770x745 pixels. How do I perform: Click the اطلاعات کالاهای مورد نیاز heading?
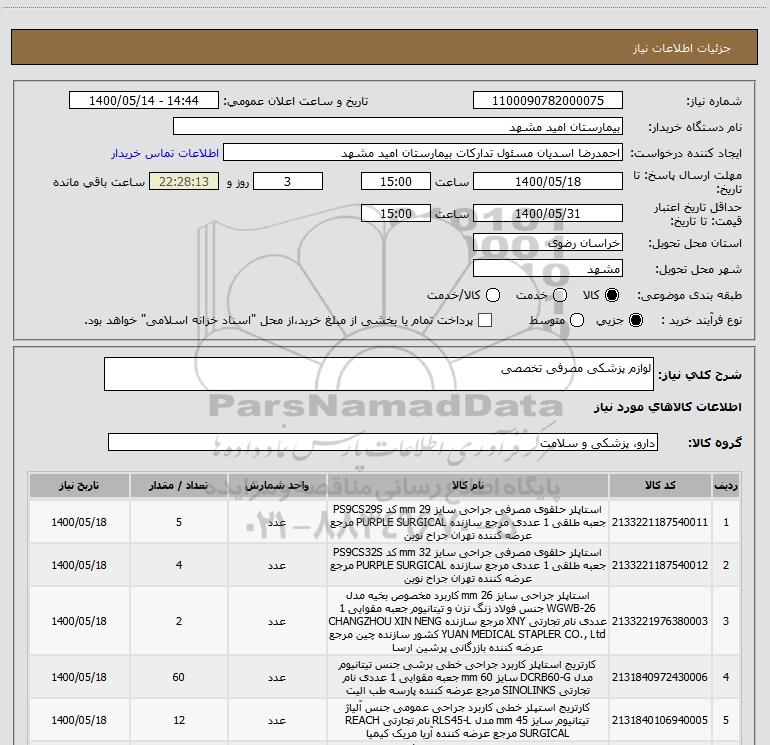(667, 407)
